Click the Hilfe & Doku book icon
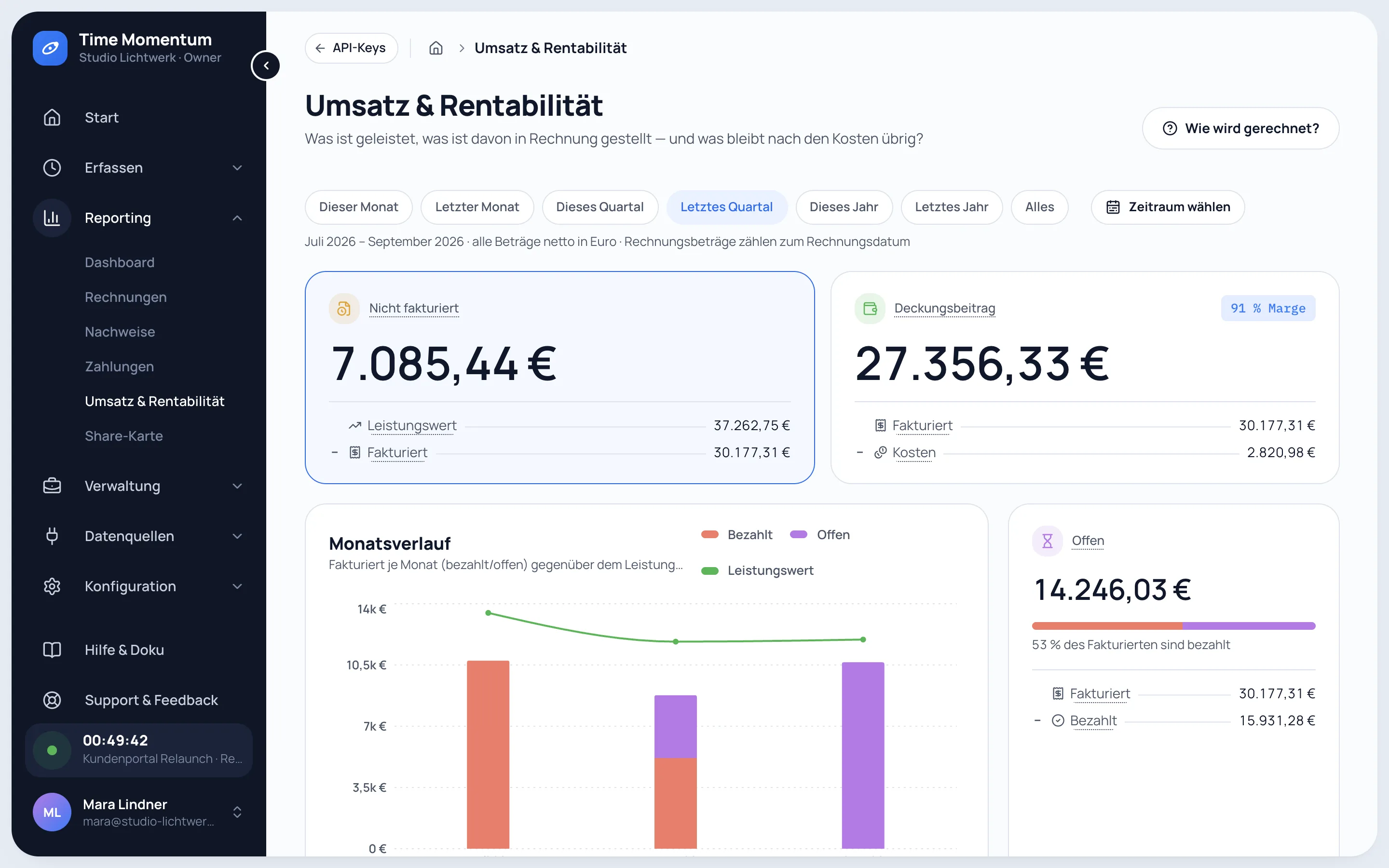Screen dimensions: 1389x868 coord(52,650)
